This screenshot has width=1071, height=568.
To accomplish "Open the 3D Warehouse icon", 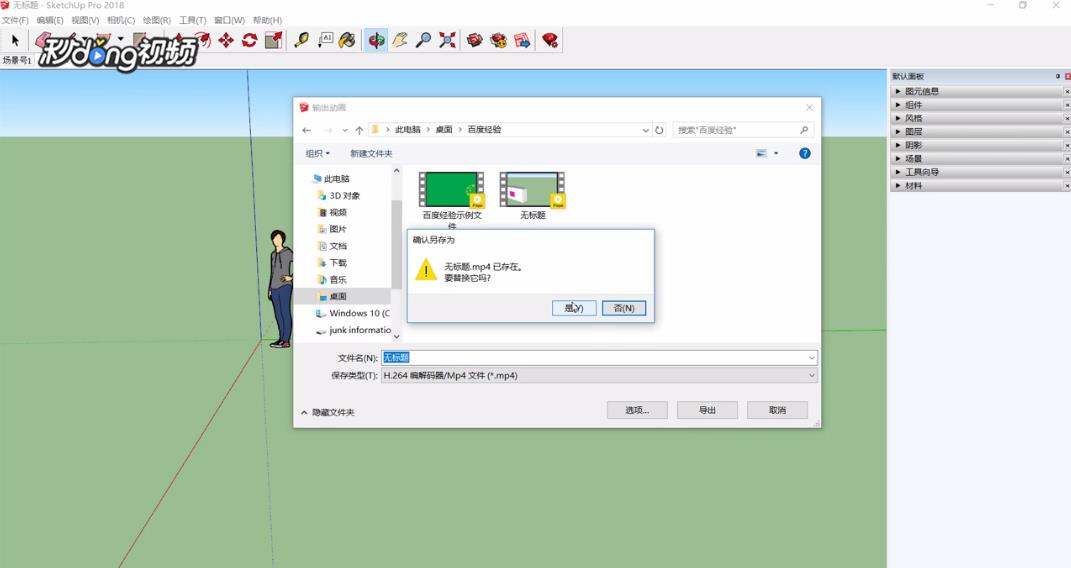I will click(475, 40).
